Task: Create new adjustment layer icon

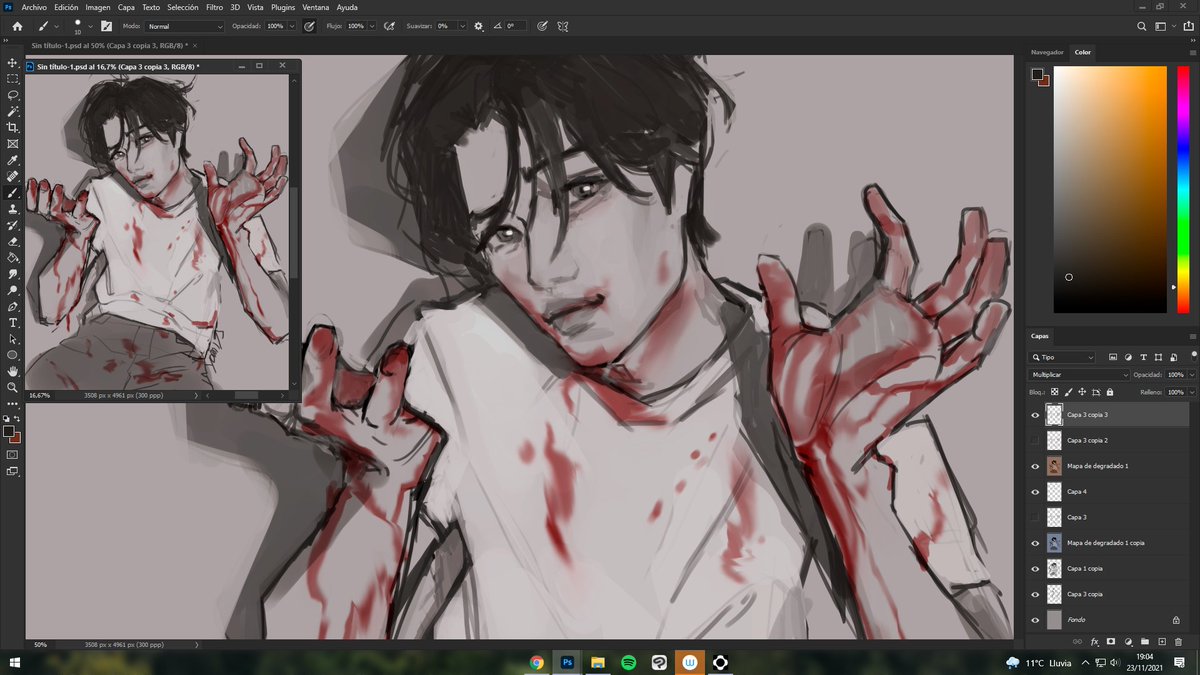Action: coord(1128,641)
